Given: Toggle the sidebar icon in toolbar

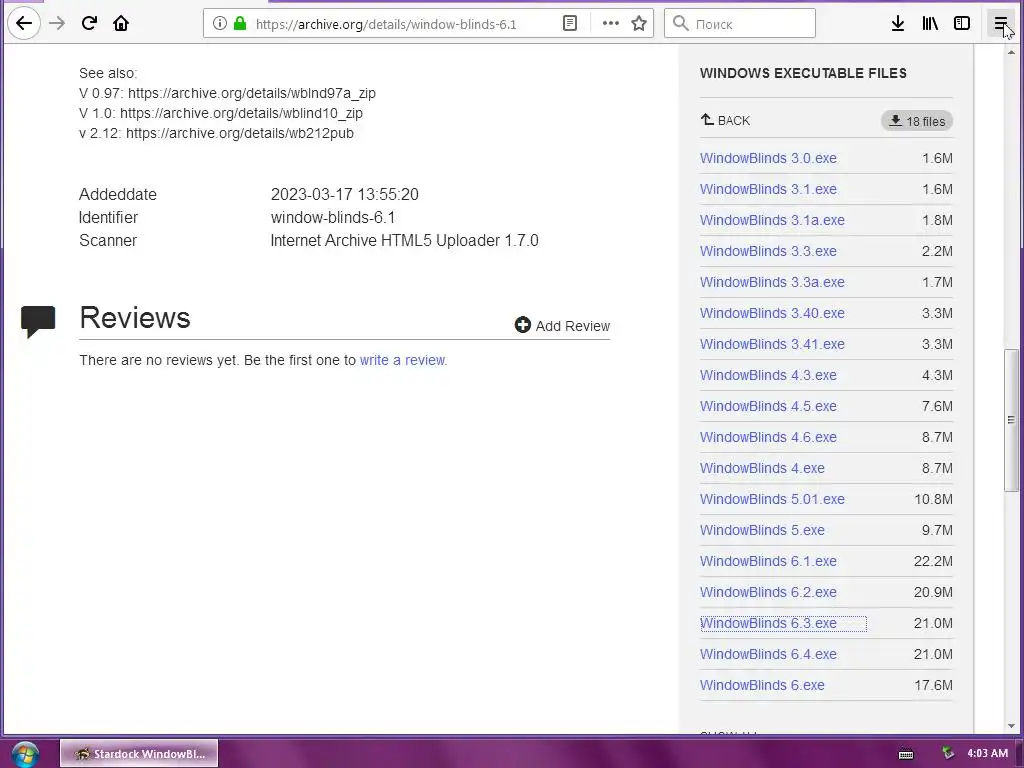Looking at the screenshot, I should (x=962, y=24).
